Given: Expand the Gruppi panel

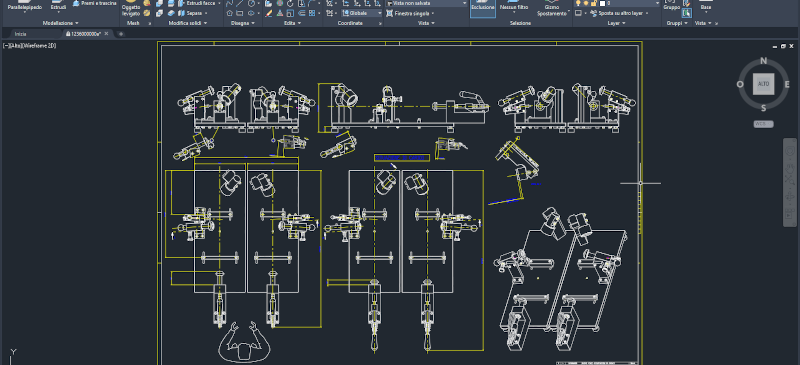Looking at the screenshot, I should [x=677, y=23].
